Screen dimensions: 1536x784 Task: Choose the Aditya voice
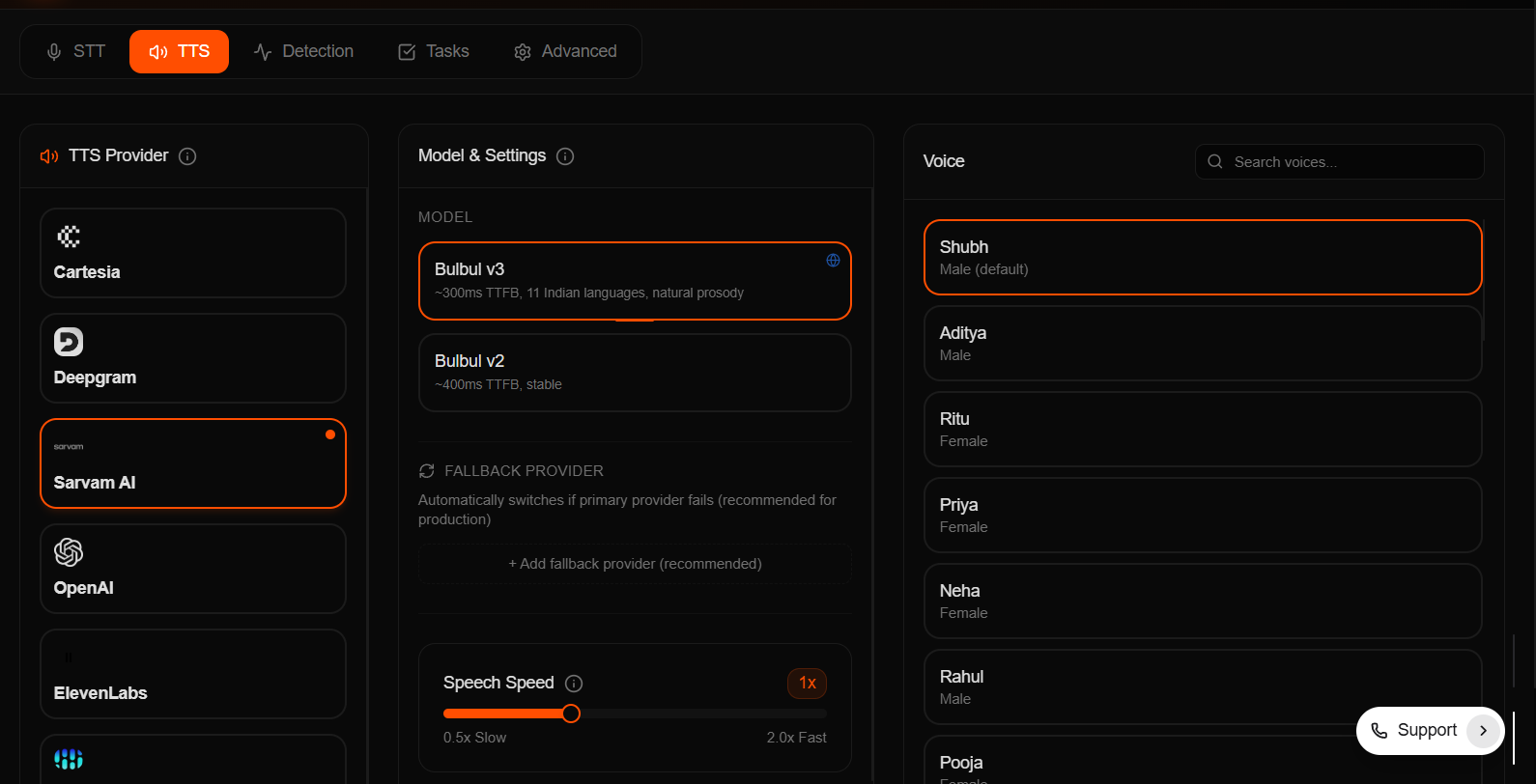(x=1203, y=343)
